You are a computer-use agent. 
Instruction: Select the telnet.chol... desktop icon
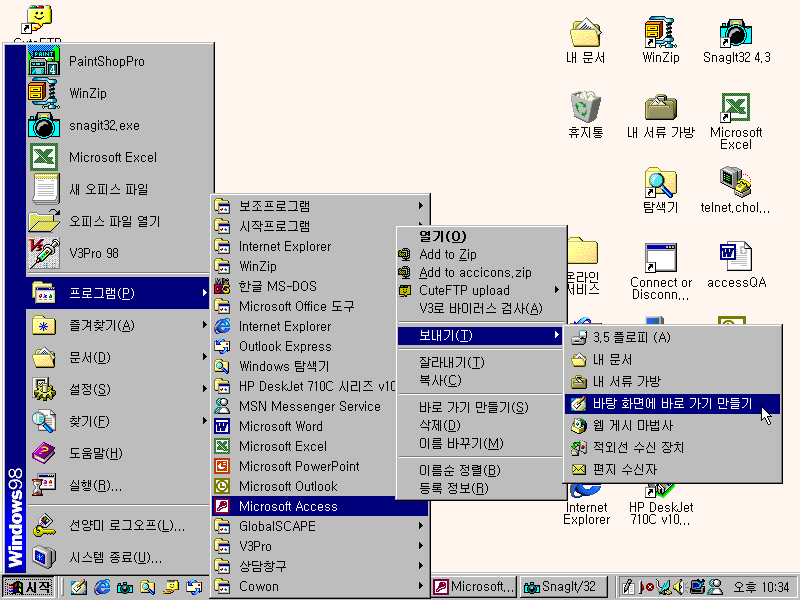click(735, 190)
